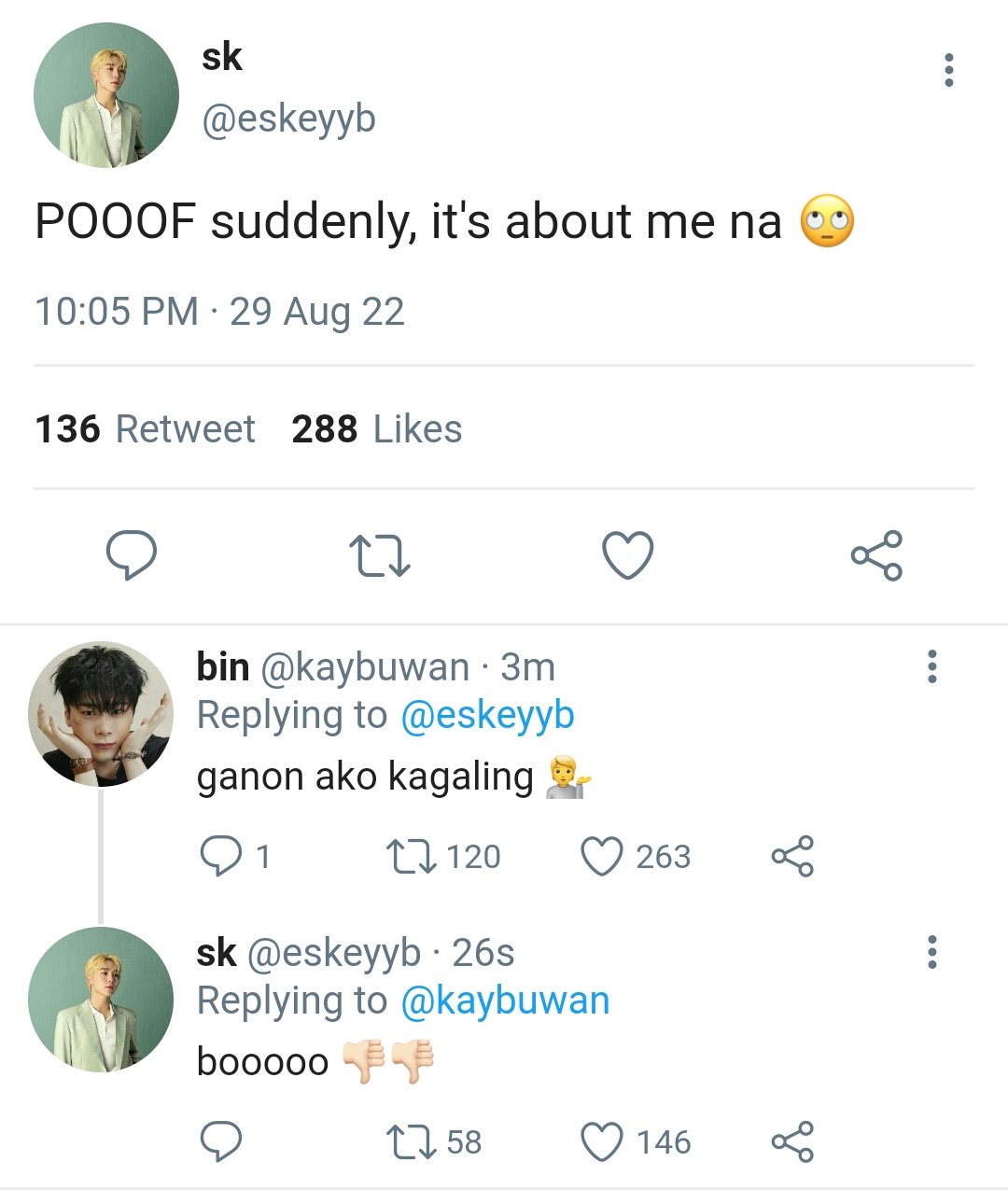Reply to the 'booooo' tweet
The width and height of the screenshot is (1008, 1190).
[221, 1141]
